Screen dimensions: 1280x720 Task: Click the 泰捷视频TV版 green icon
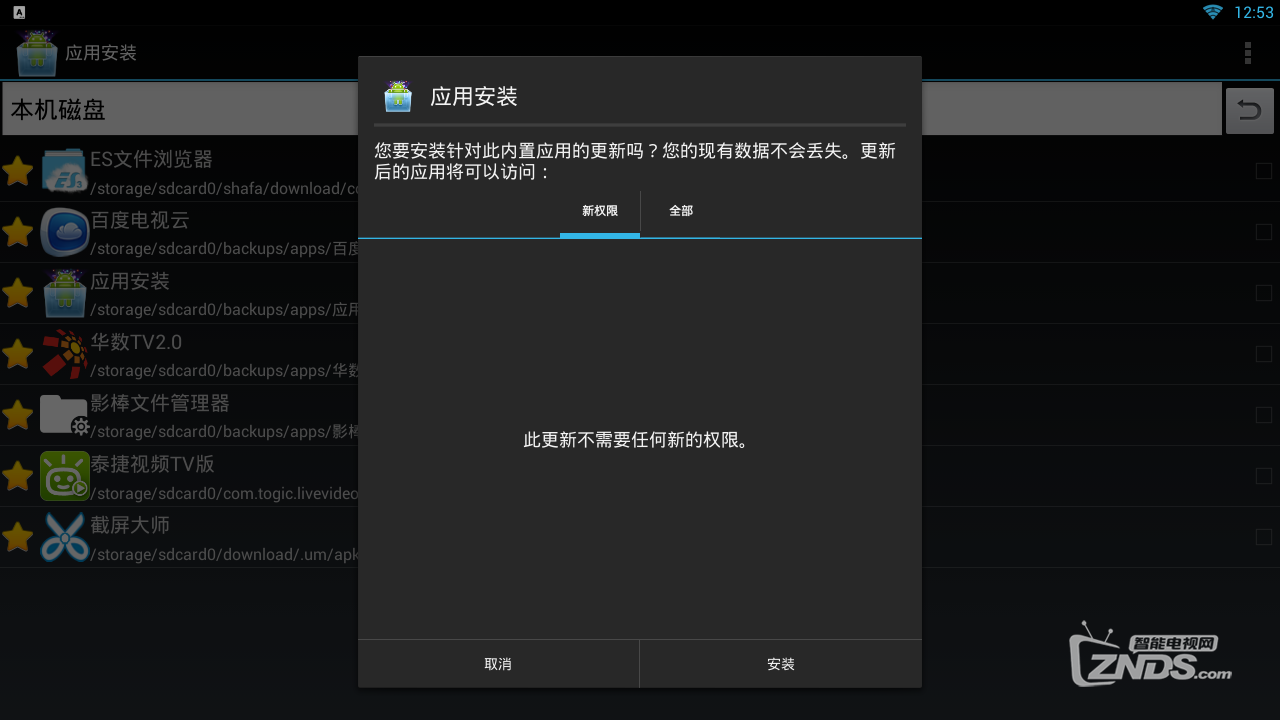(64, 476)
